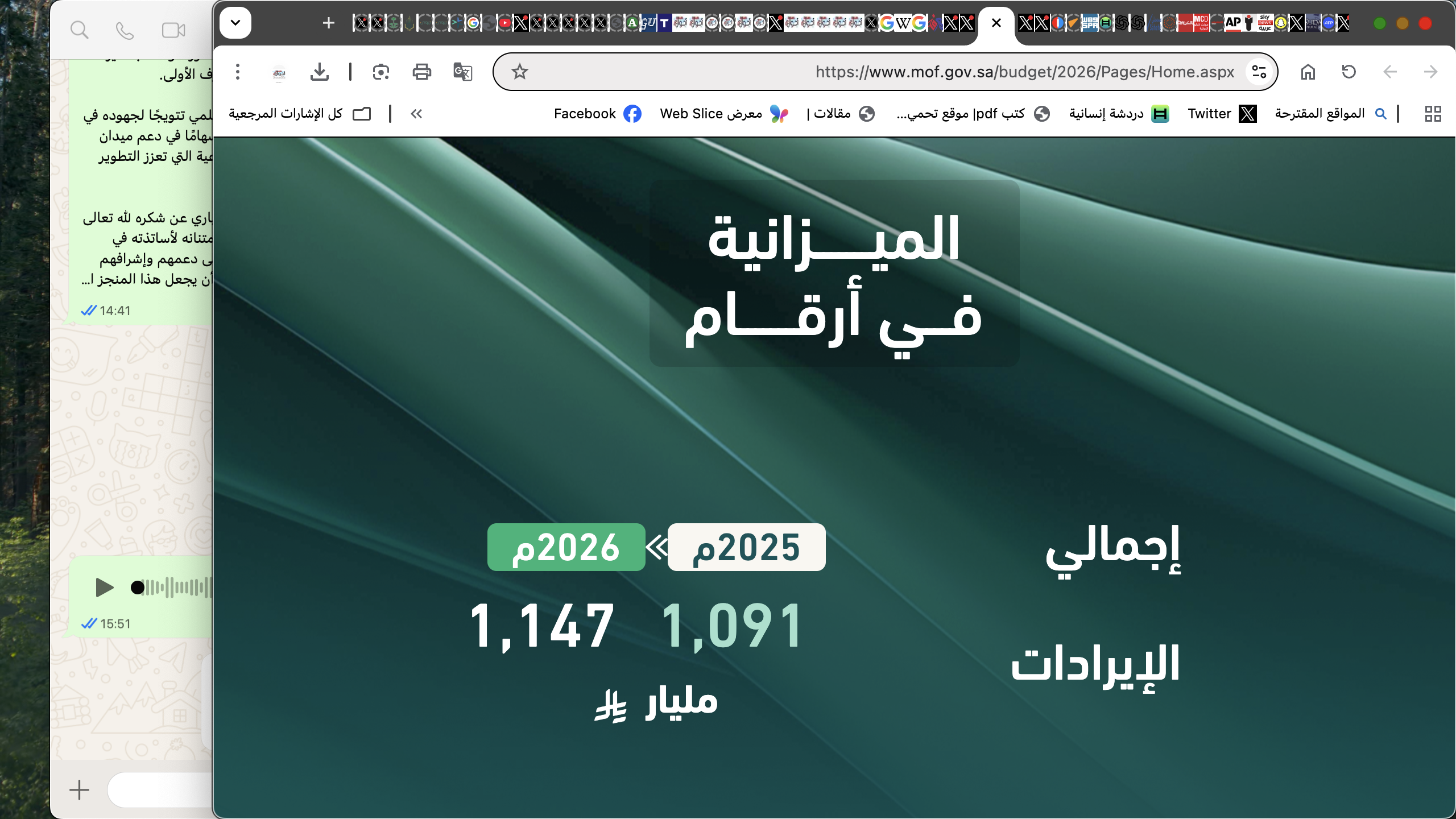The height and width of the screenshot is (819, 1456).
Task: Open the tab list dropdown arrow
Action: (235, 23)
